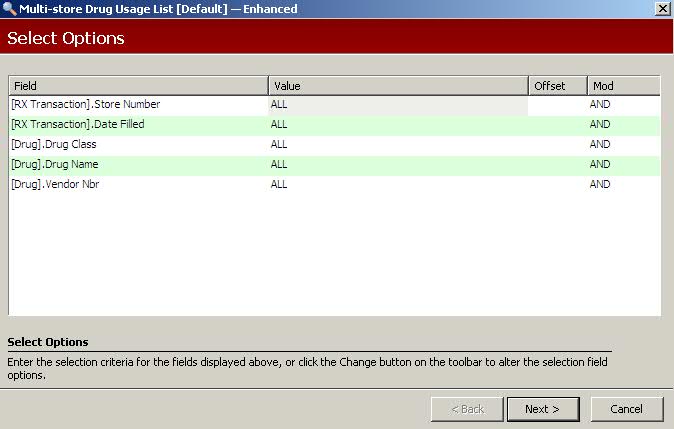Click the Mod column header

click(624, 86)
